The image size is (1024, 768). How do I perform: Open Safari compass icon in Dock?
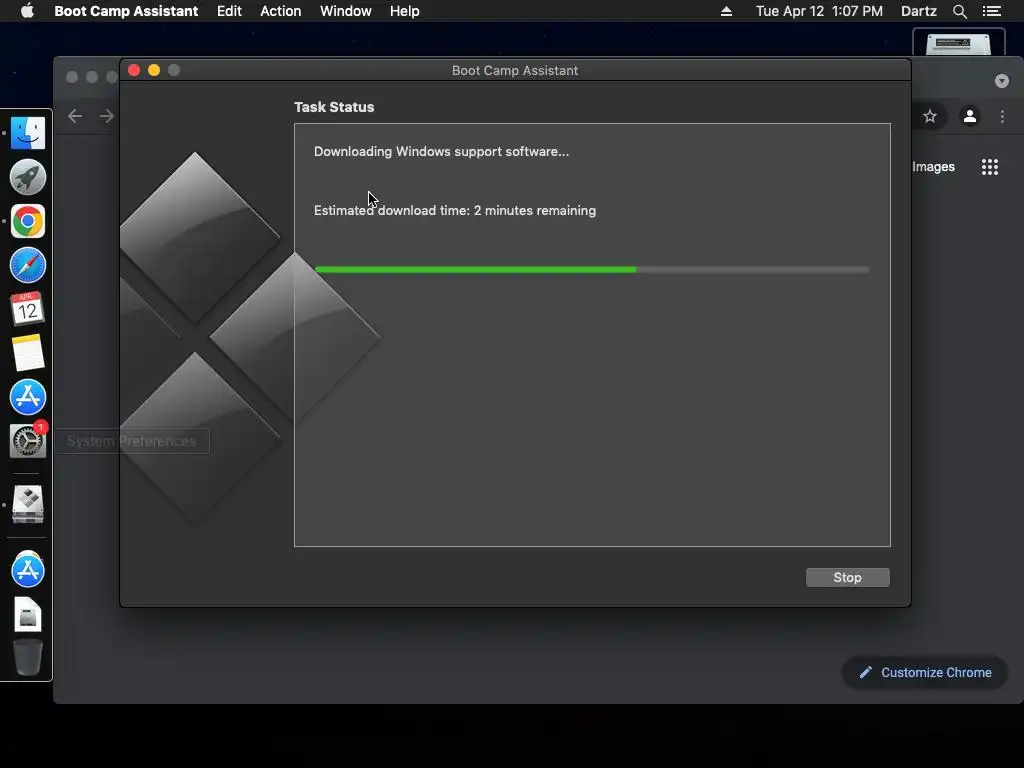click(x=27, y=265)
